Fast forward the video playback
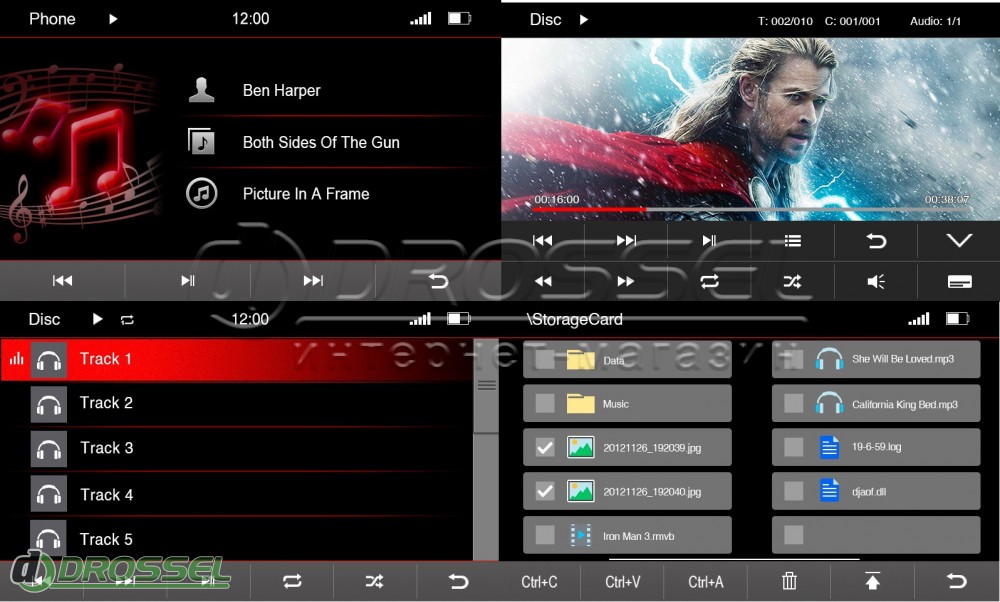The image size is (1000, 602). tap(625, 282)
